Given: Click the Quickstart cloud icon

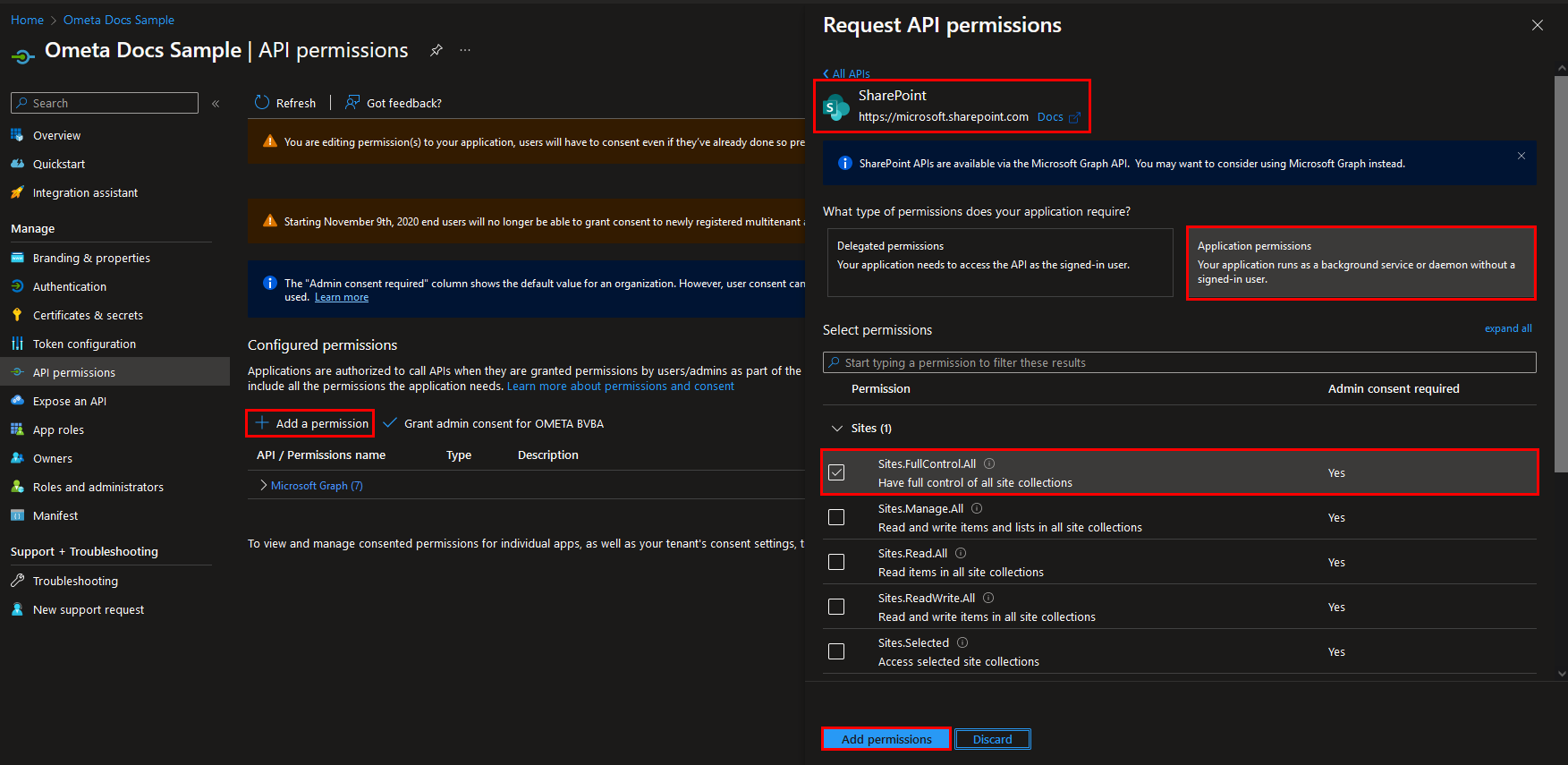Looking at the screenshot, I should point(17,164).
